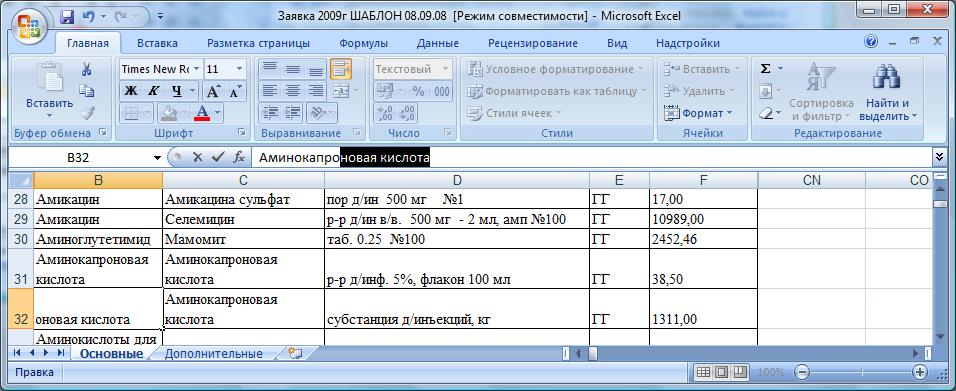
Task: Click the large Вставить paste icon
Action: [49, 78]
